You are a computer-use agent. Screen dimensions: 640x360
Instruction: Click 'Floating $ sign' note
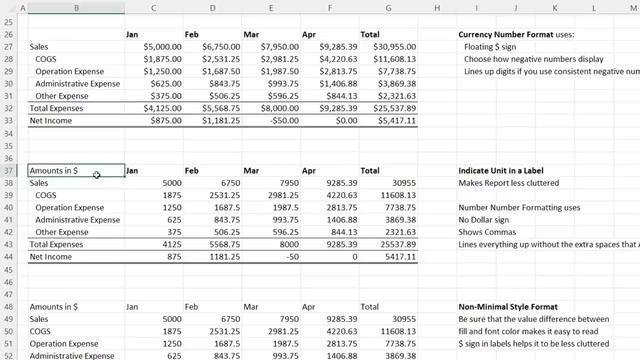[490, 47]
